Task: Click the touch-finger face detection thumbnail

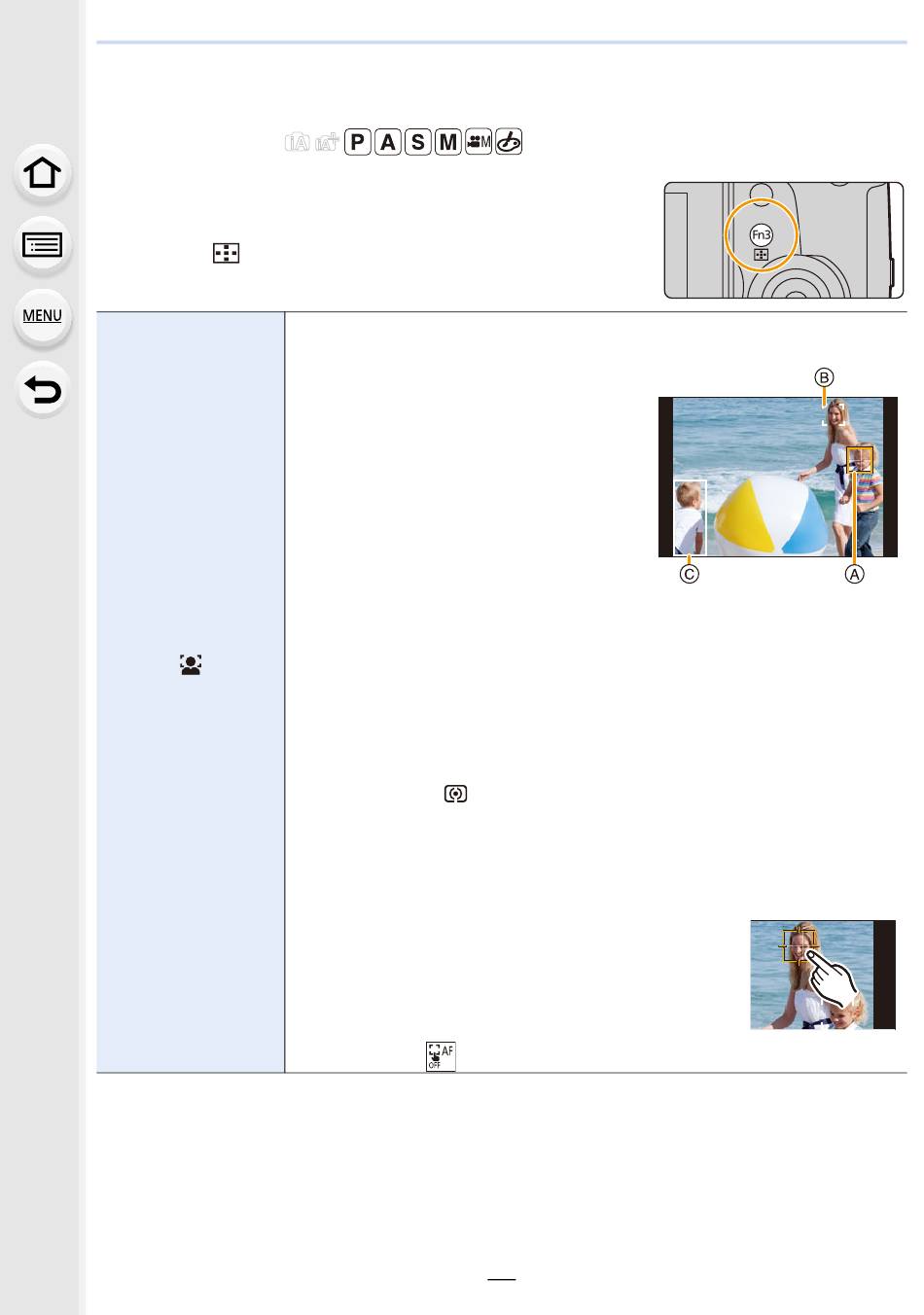Action: click(x=822, y=975)
